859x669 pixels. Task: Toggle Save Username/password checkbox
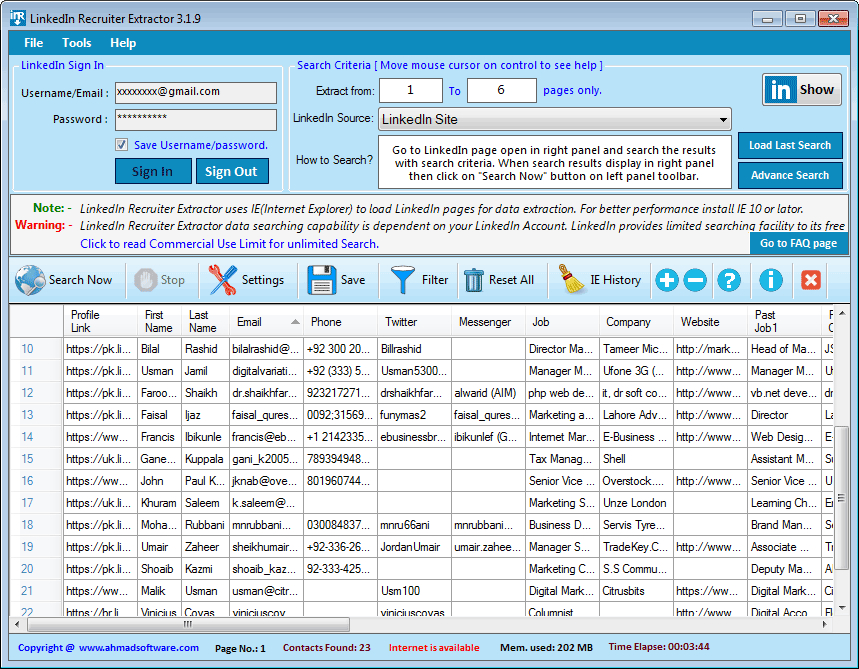click(122, 145)
